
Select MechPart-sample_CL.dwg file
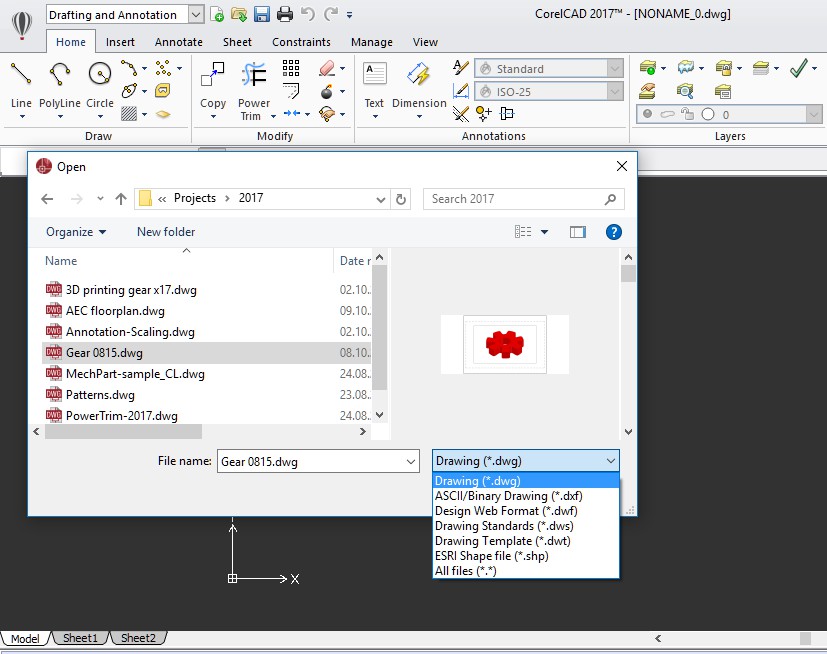pos(206,374)
